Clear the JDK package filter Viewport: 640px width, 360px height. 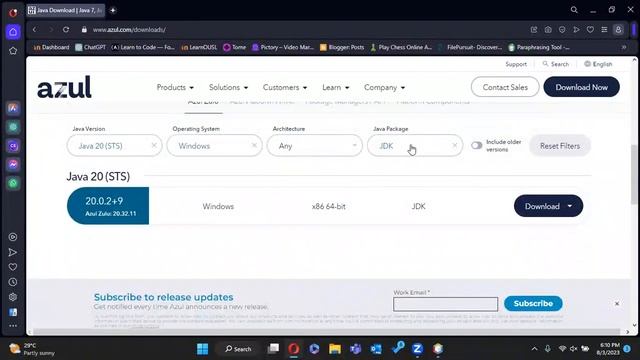[x=455, y=145]
